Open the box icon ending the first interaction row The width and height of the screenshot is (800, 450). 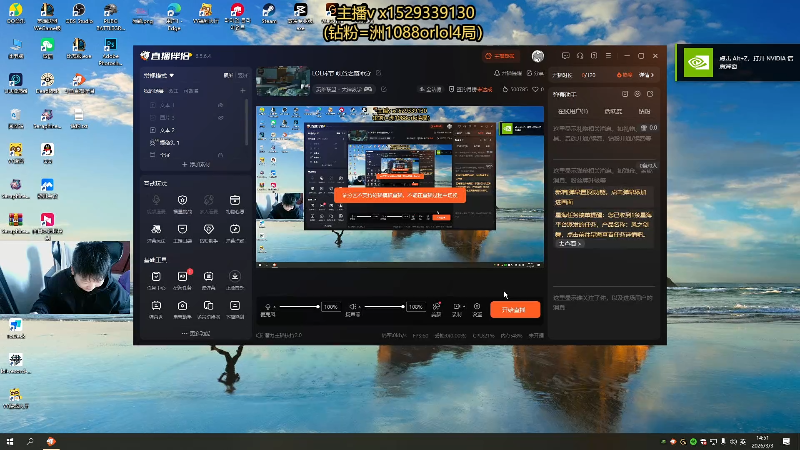click(235, 200)
